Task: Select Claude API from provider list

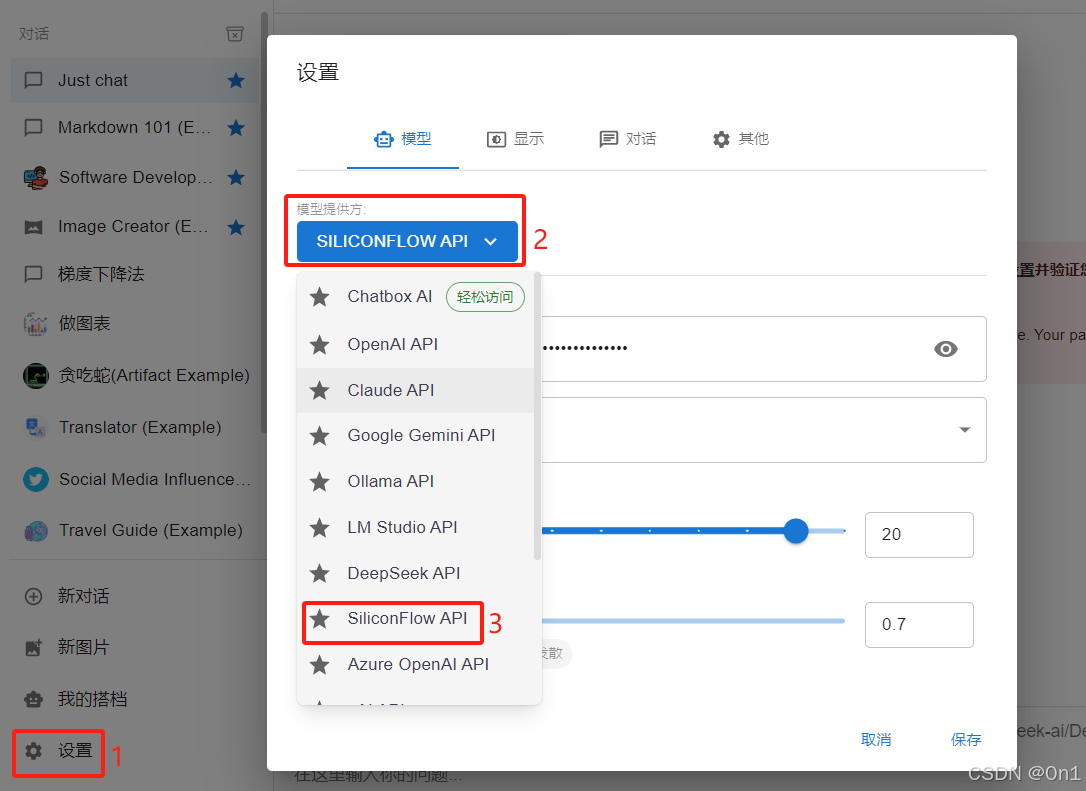Action: click(416, 390)
